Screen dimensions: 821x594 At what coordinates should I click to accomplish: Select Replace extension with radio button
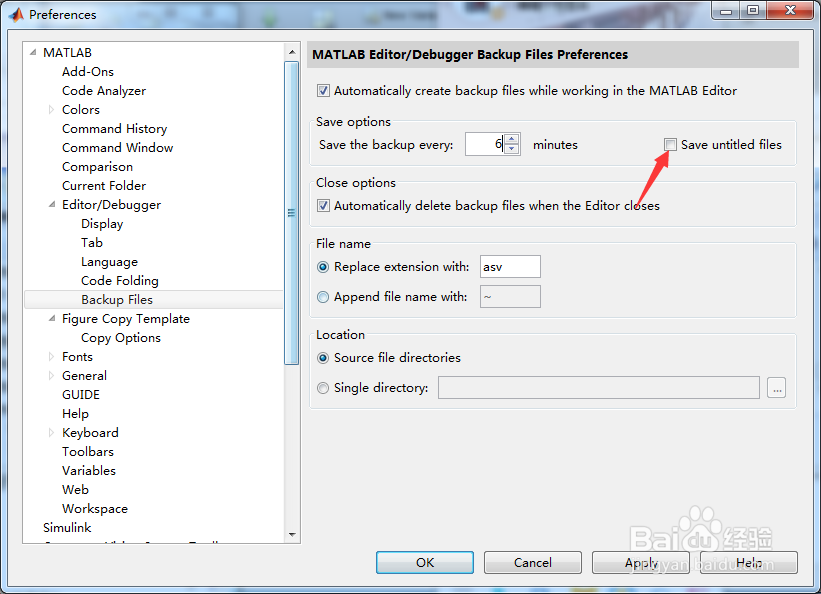click(323, 267)
